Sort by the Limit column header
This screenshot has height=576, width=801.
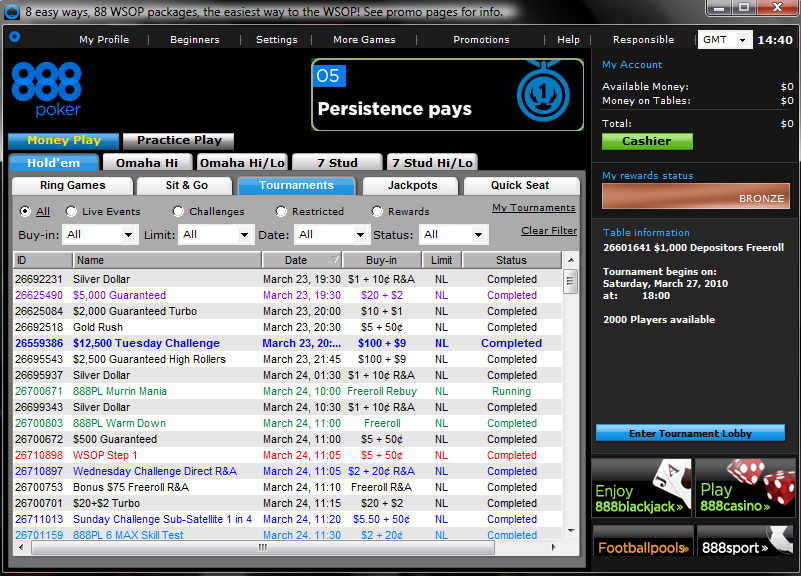[442, 260]
